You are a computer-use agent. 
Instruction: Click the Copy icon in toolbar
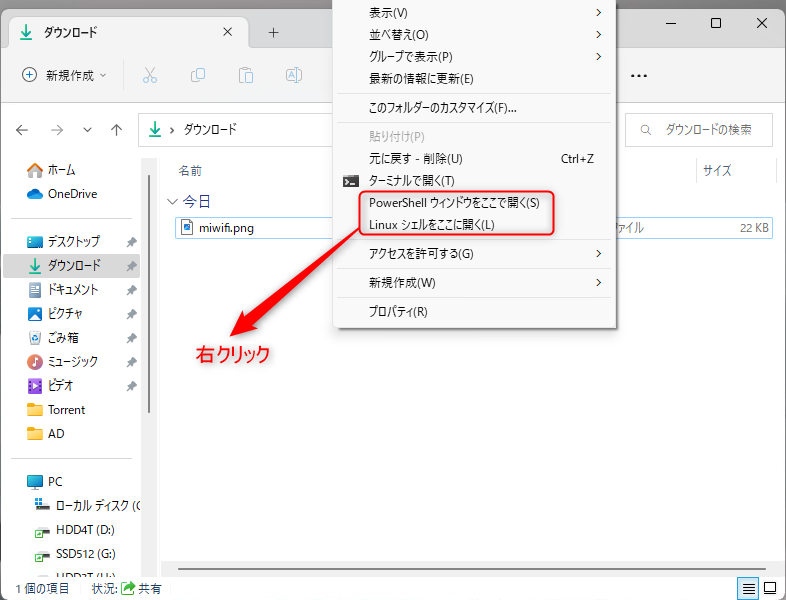click(198, 75)
